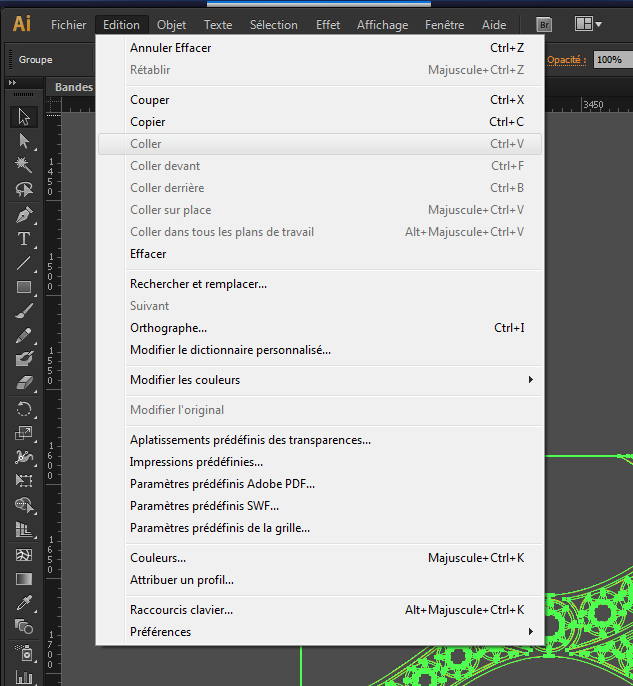
Task: Open Adobe Bridge via Br icon
Action: 544,25
